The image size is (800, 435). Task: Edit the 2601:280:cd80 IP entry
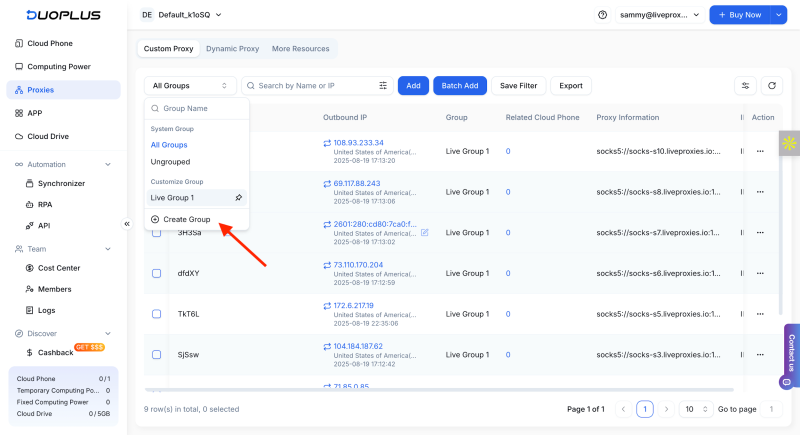[424, 233]
